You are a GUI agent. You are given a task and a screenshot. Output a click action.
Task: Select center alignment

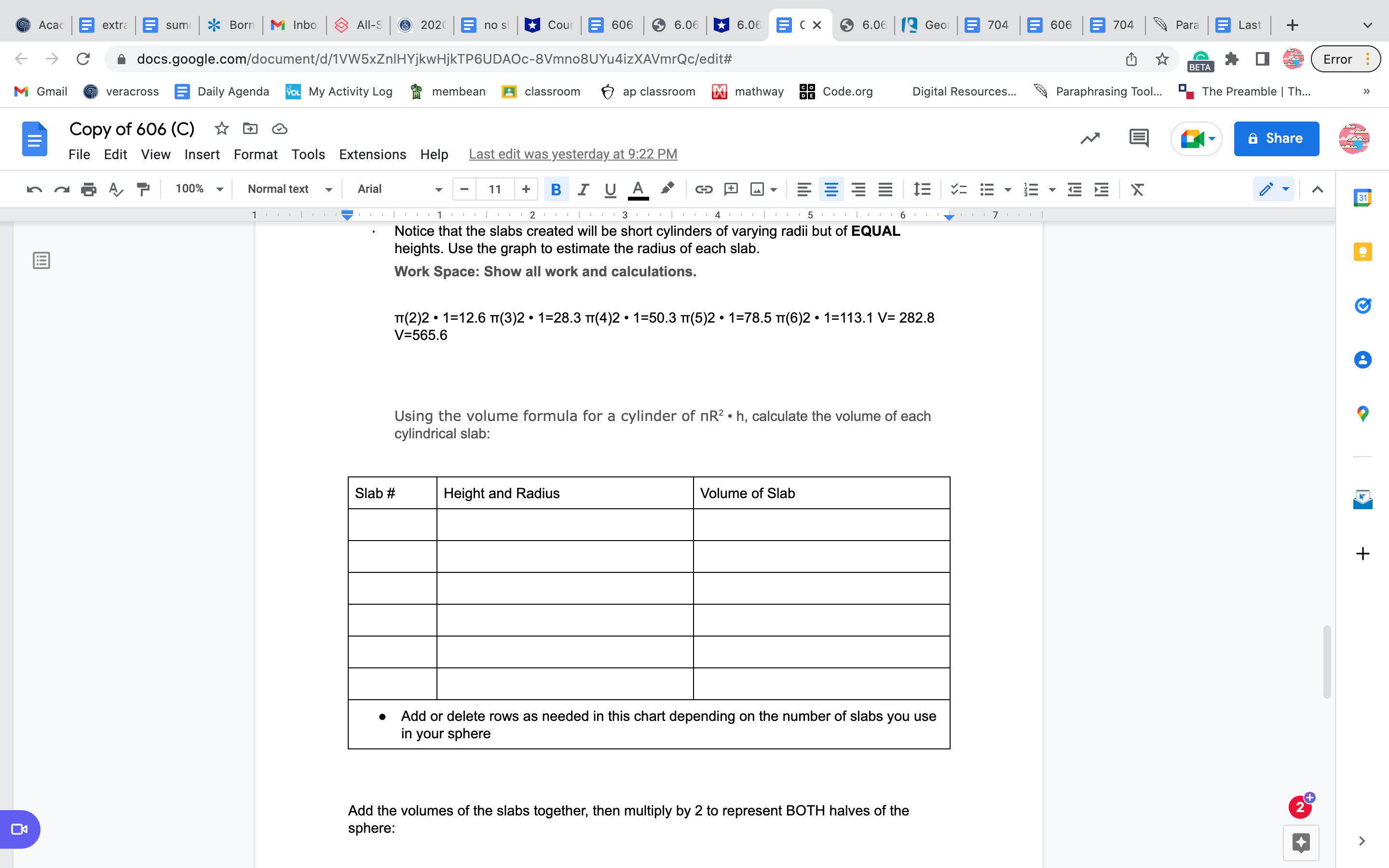tap(831, 189)
